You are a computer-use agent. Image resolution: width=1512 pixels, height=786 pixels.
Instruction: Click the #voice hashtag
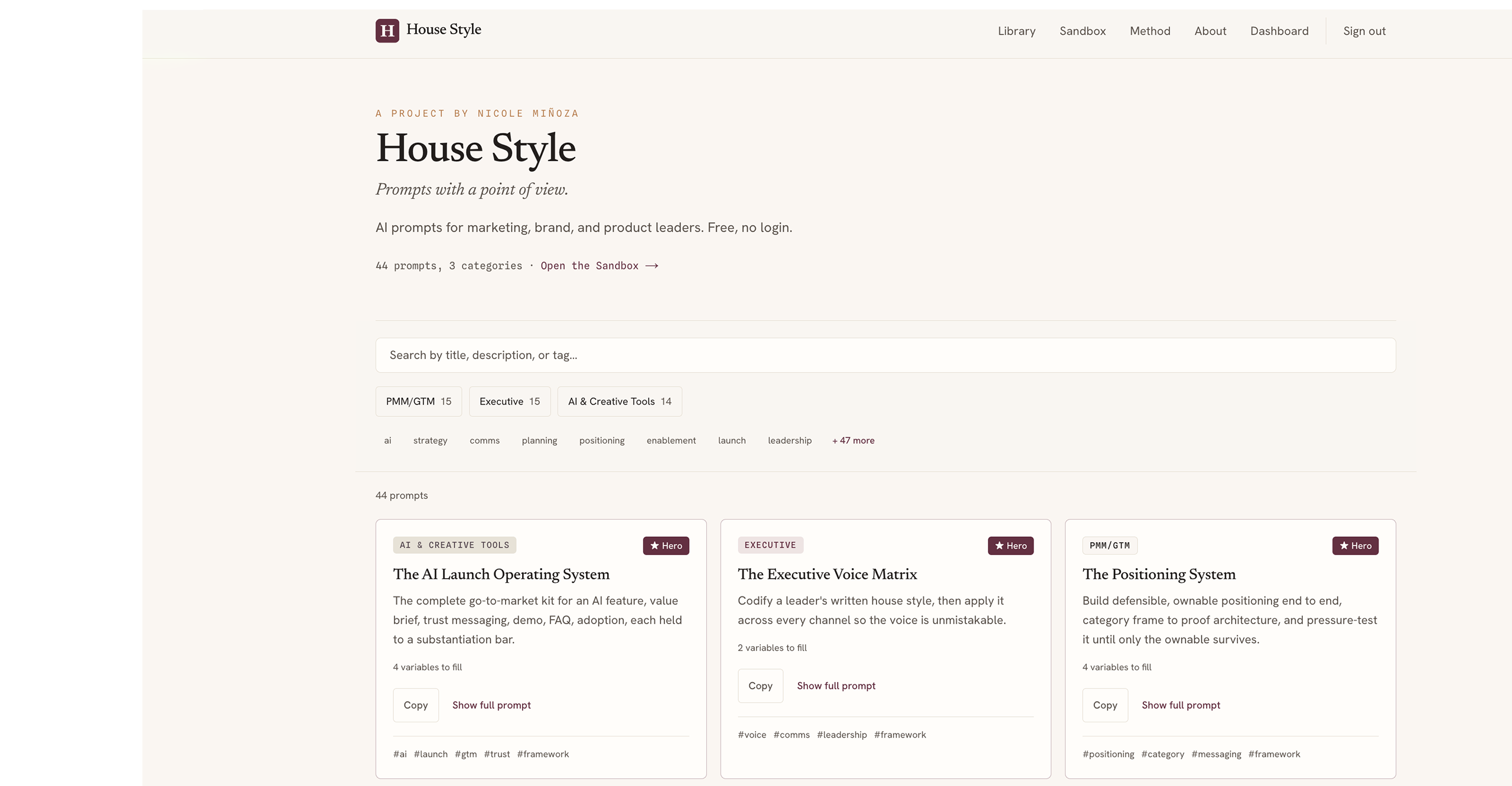(x=752, y=735)
